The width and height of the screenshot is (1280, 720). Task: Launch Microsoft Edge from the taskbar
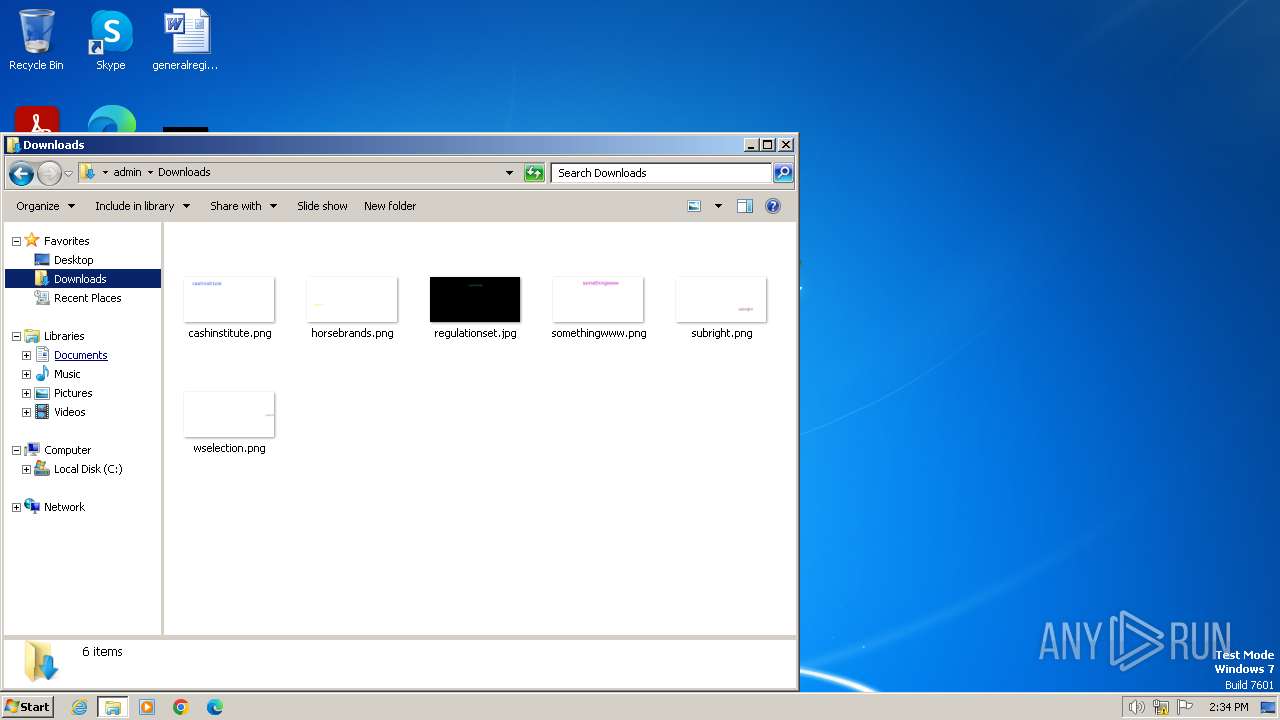click(x=215, y=707)
